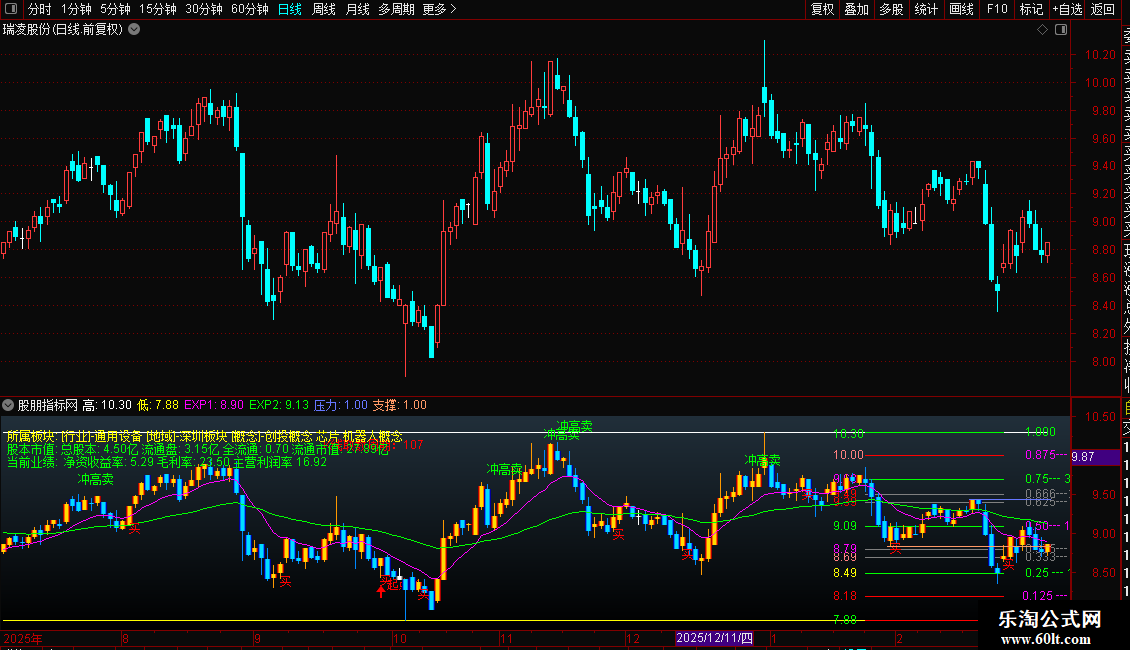Click the 7.88 low level label

pyautogui.click(x=845, y=619)
